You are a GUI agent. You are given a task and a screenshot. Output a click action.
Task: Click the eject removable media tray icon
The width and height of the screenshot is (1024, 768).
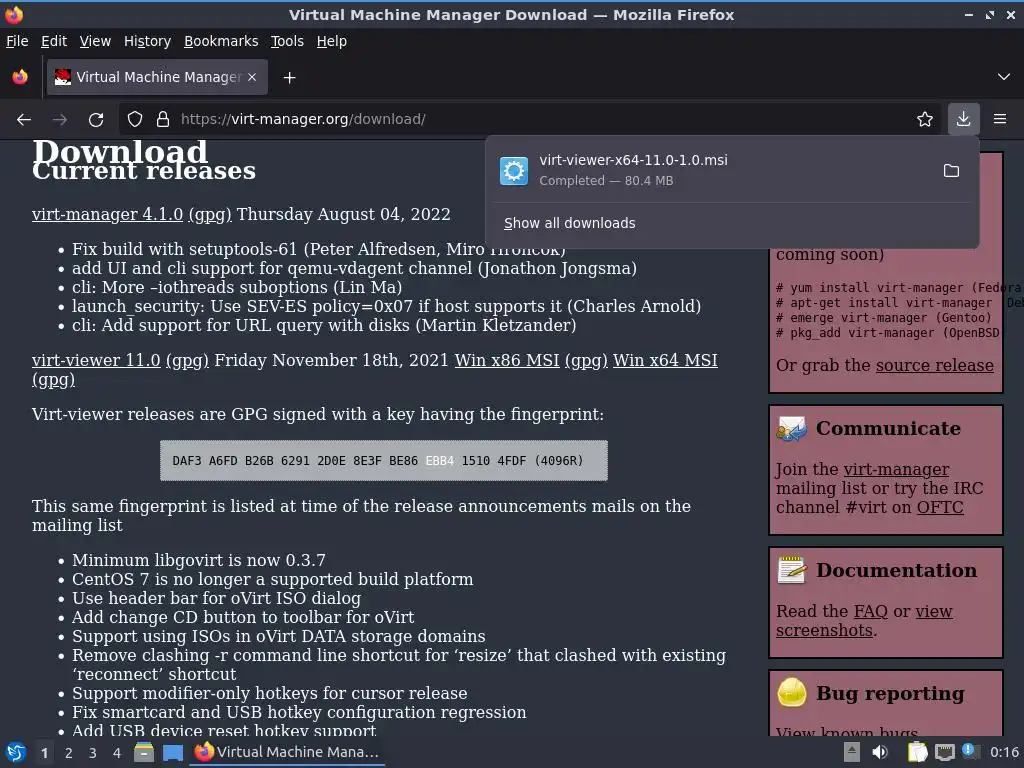[852, 752]
